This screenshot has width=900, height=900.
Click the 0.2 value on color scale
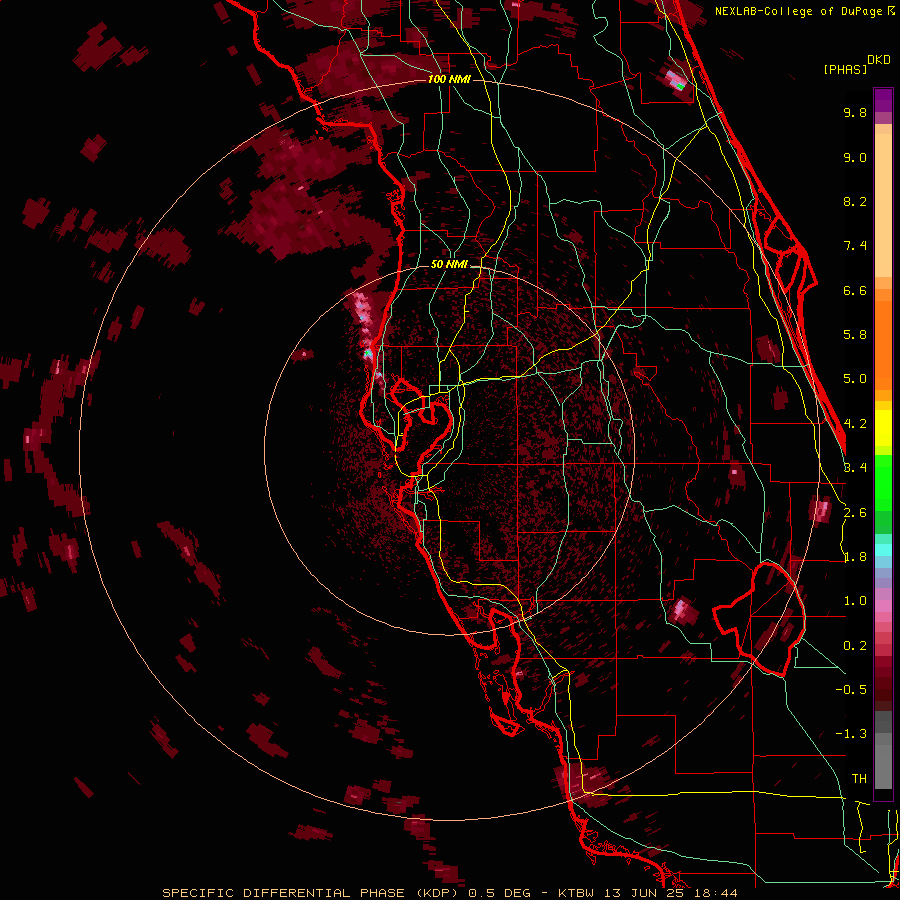(855, 646)
